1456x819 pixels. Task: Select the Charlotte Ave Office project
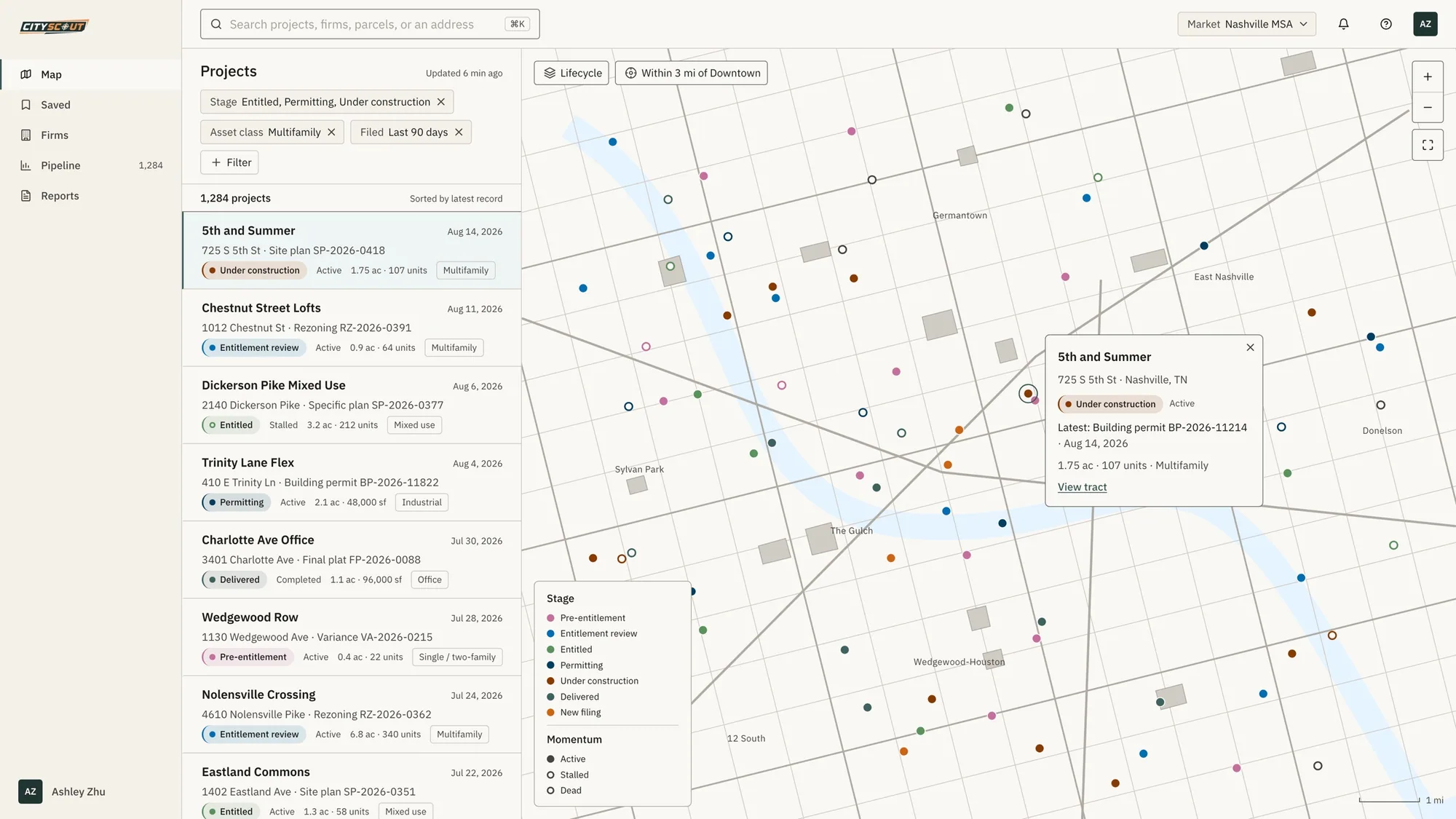(352, 559)
